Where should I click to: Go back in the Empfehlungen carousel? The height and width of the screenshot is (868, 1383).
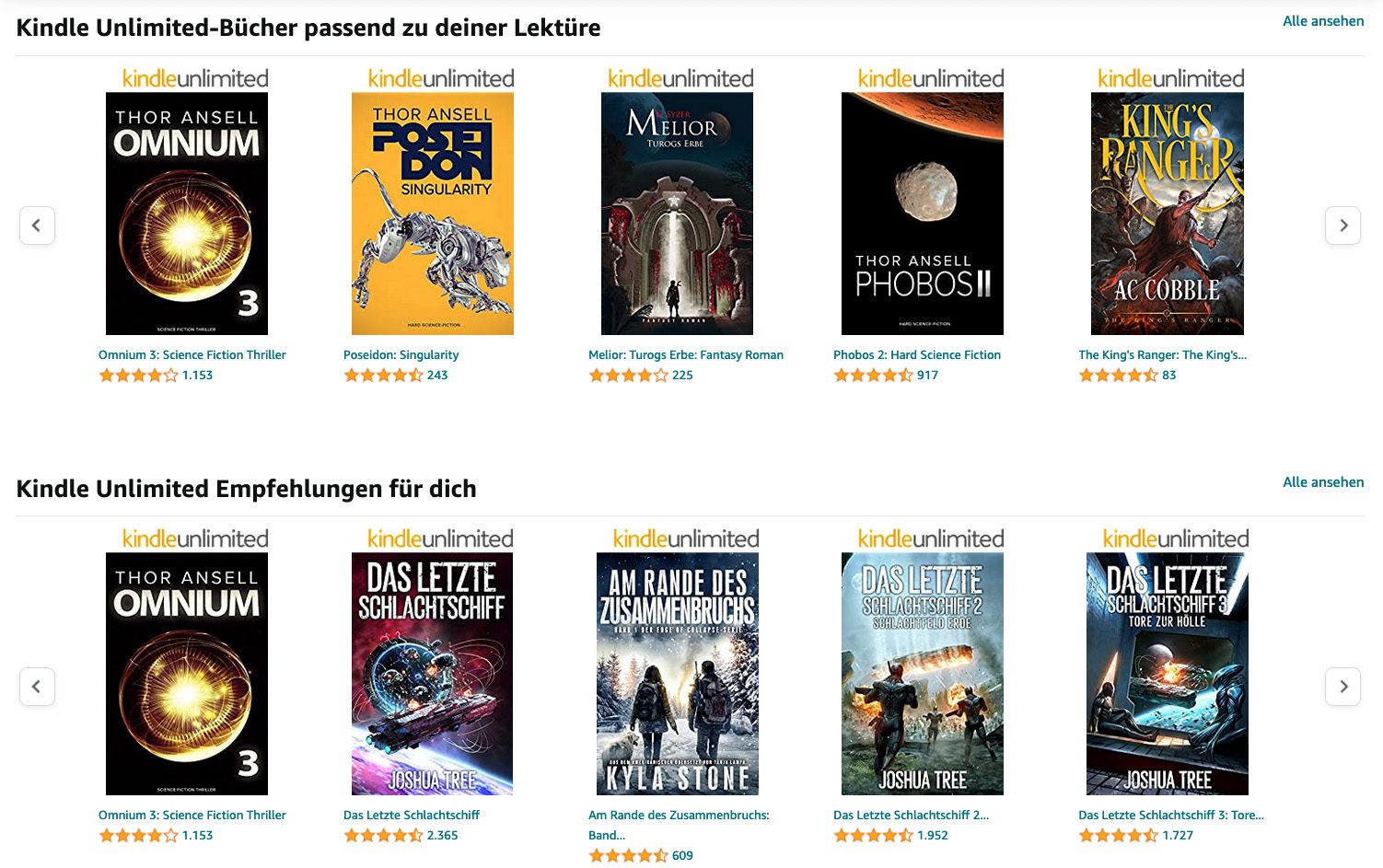pyautogui.click(x=37, y=687)
